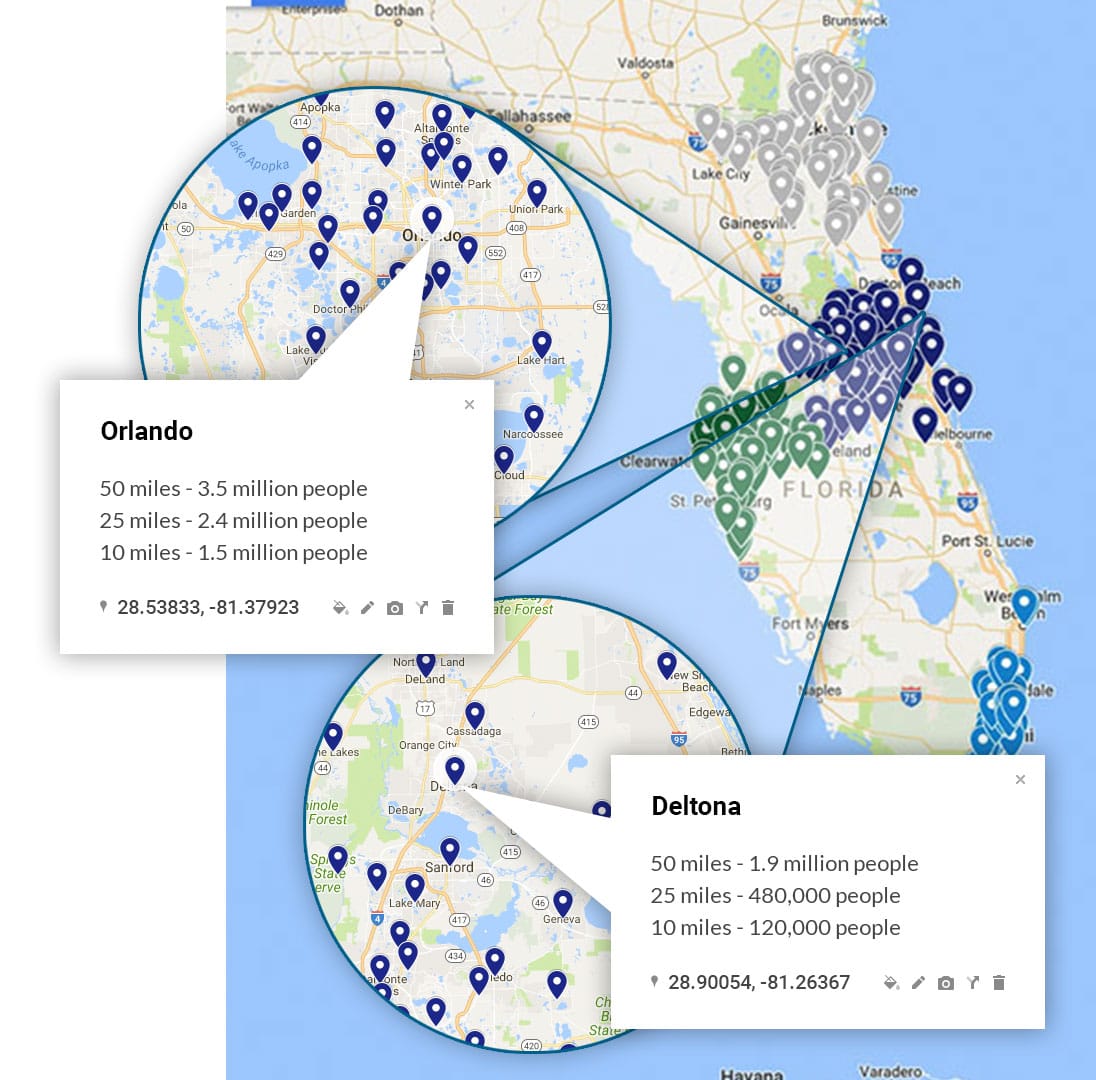The height and width of the screenshot is (1080, 1096).
Task: Add photo using camera icon in Orlando popup
Action: [x=395, y=608]
